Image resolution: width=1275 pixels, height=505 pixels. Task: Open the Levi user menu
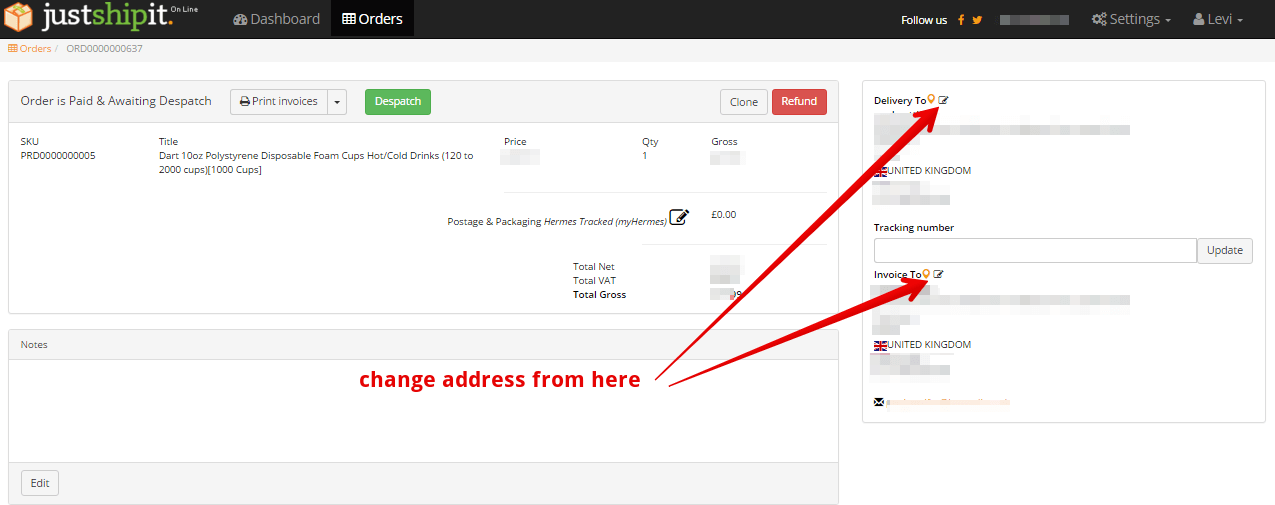(x=1218, y=19)
